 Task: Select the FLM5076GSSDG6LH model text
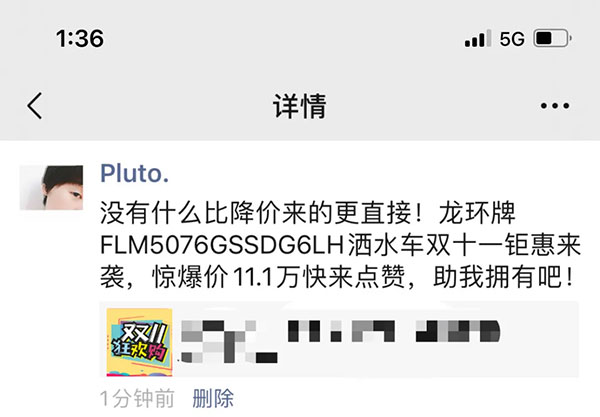pos(222,245)
